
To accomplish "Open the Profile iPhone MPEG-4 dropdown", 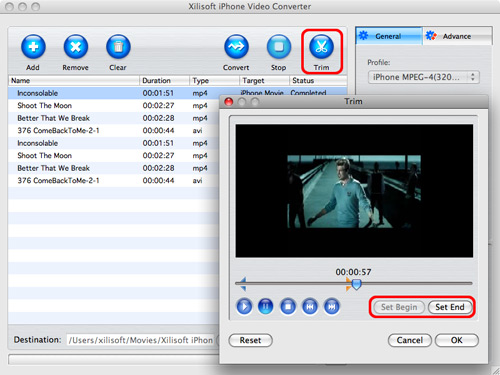I will [x=424, y=77].
